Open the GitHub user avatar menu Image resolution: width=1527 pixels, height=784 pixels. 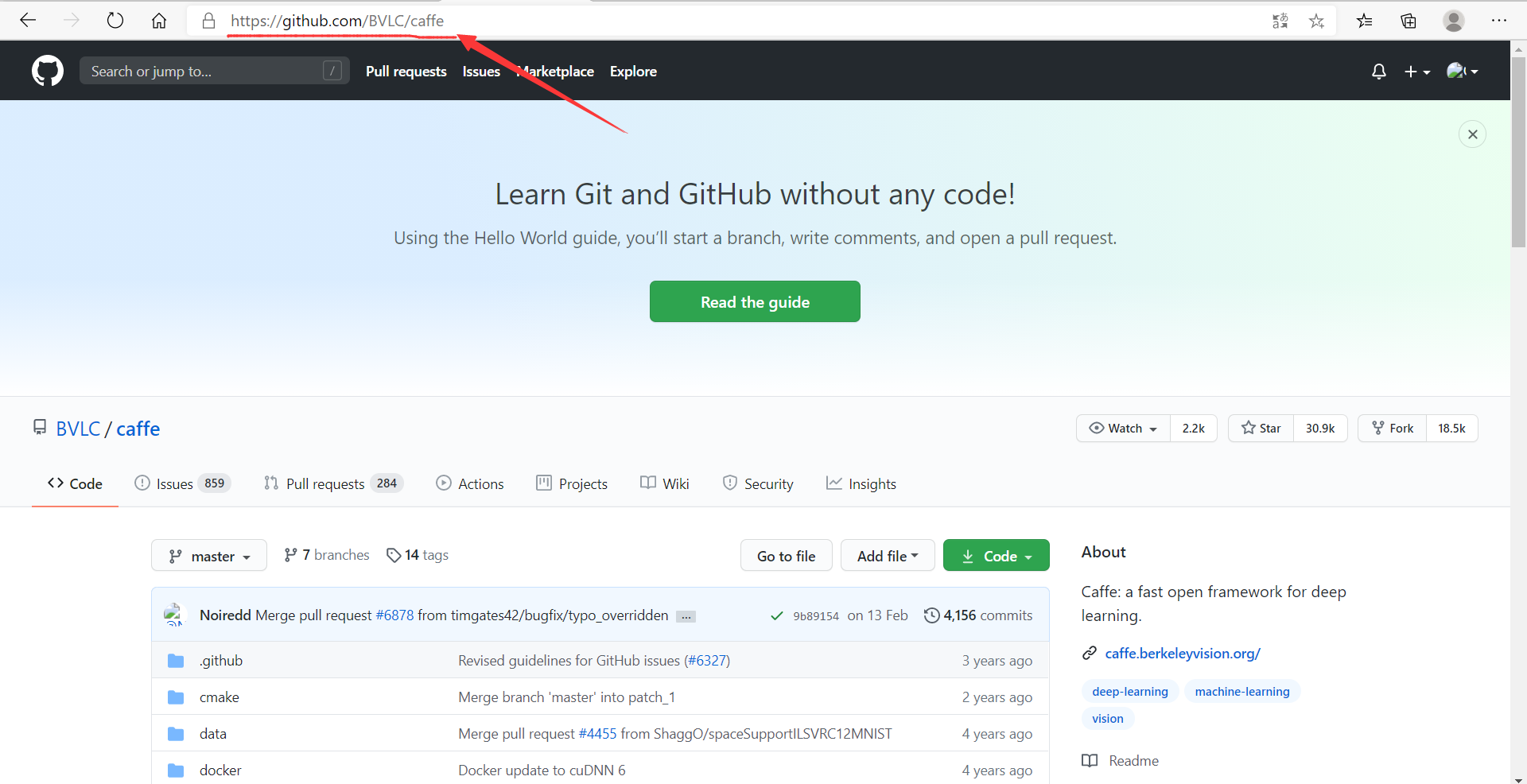click(1463, 72)
